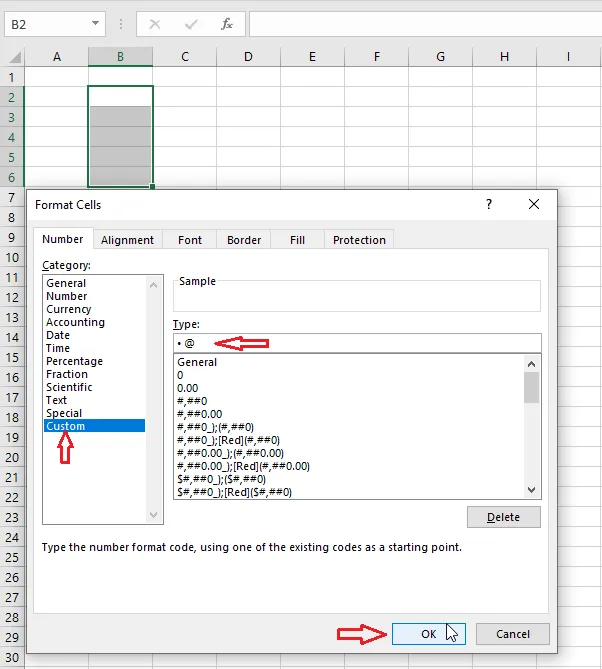This screenshot has height=669, width=602.
Task: Choose format #,##0_);[Red](#,##0)
Action: pos(228,440)
